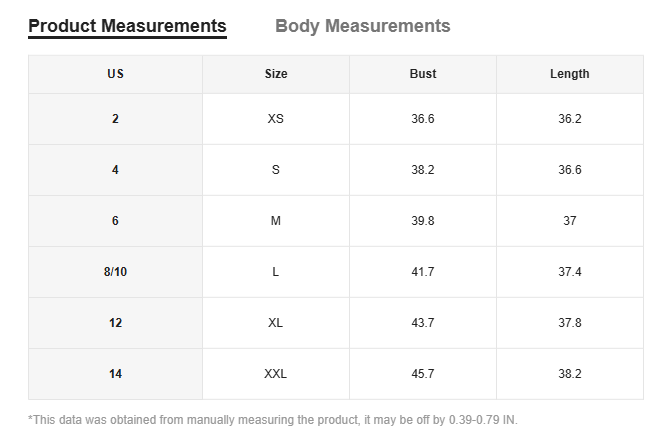The height and width of the screenshot is (447, 672).
Task: Click the Length column header
Action: click(569, 74)
